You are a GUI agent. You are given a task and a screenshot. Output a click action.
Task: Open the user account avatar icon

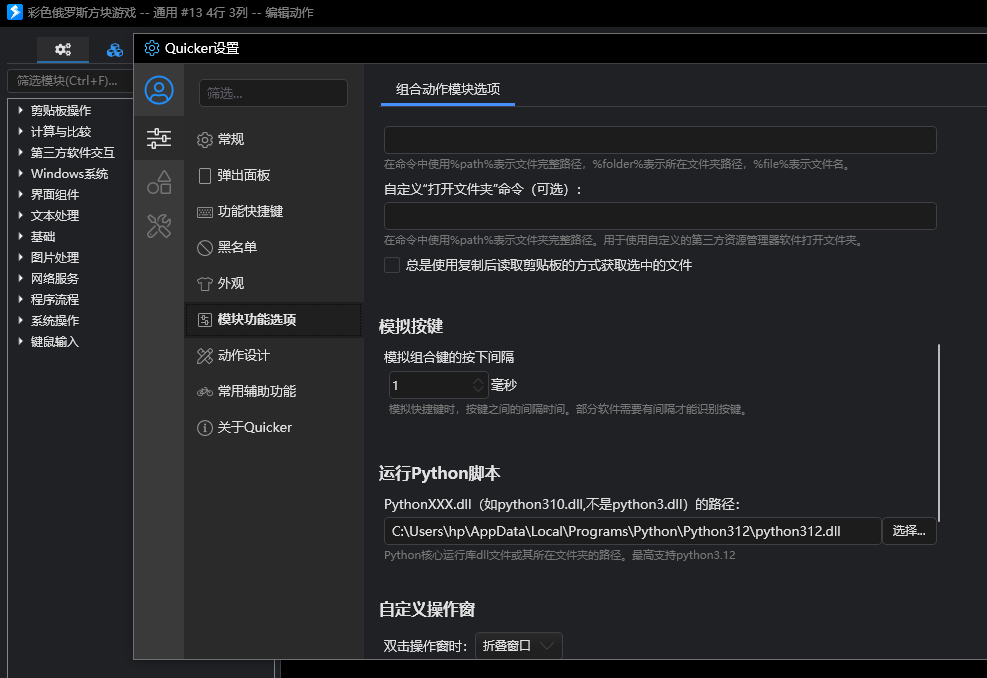pos(159,90)
